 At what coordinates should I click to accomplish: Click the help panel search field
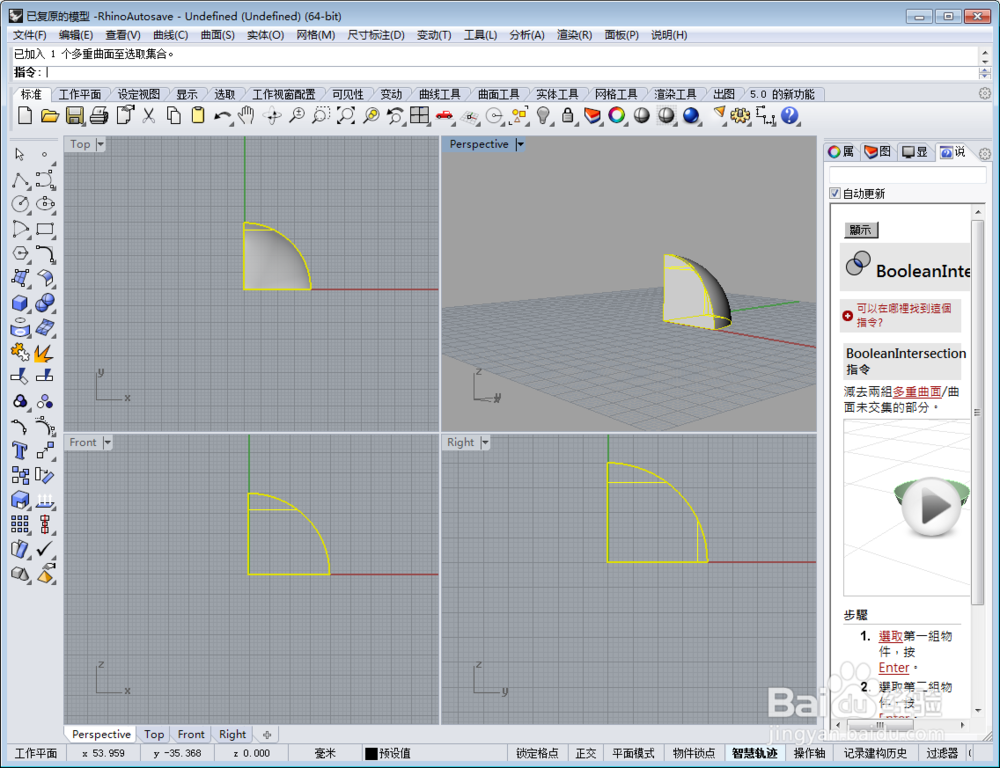pyautogui.click(x=907, y=175)
